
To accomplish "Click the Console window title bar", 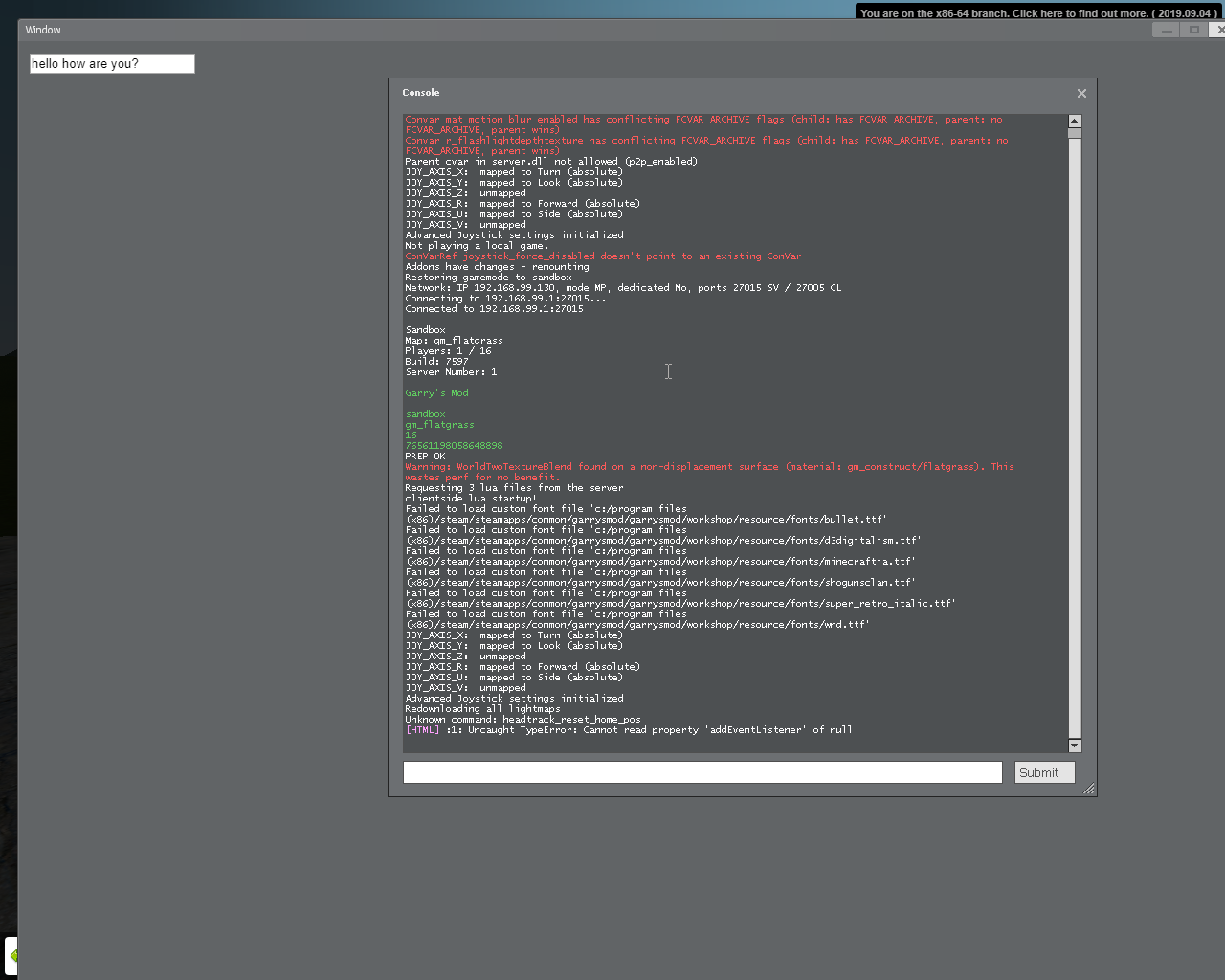I will tap(670, 93).
